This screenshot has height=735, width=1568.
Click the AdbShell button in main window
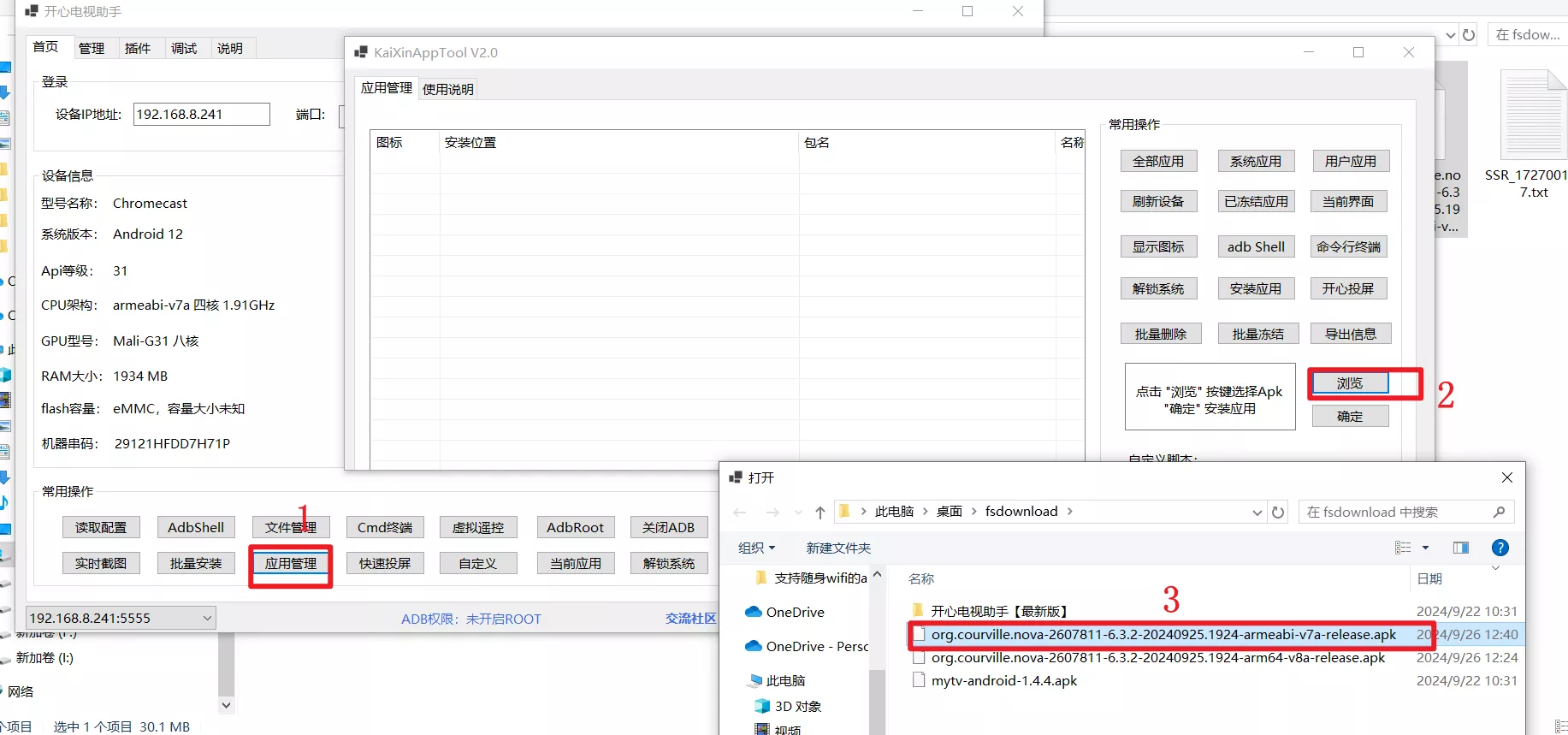coord(196,528)
